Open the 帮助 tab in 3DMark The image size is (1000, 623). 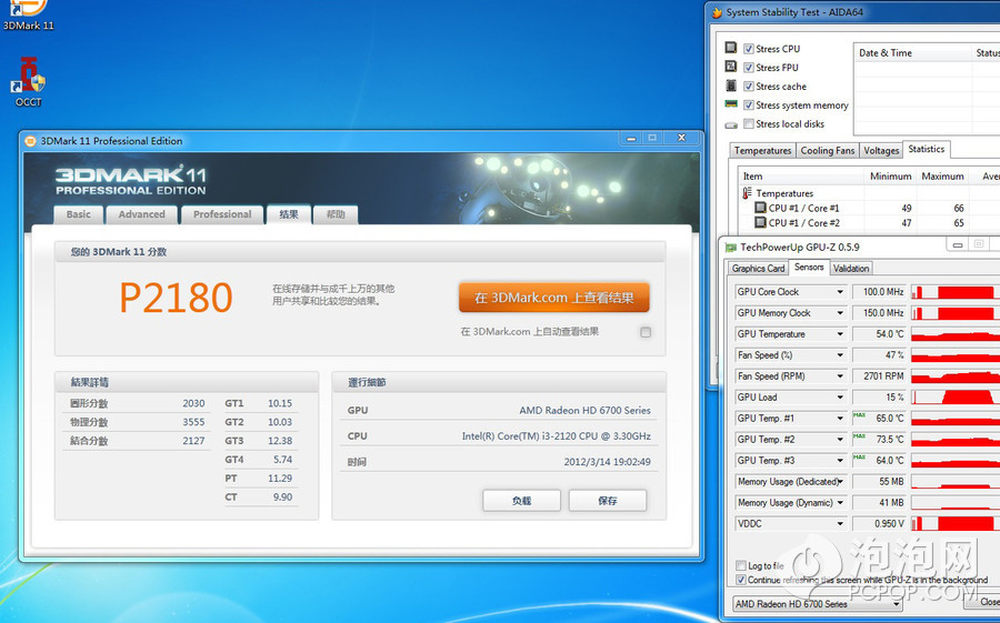click(x=335, y=214)
